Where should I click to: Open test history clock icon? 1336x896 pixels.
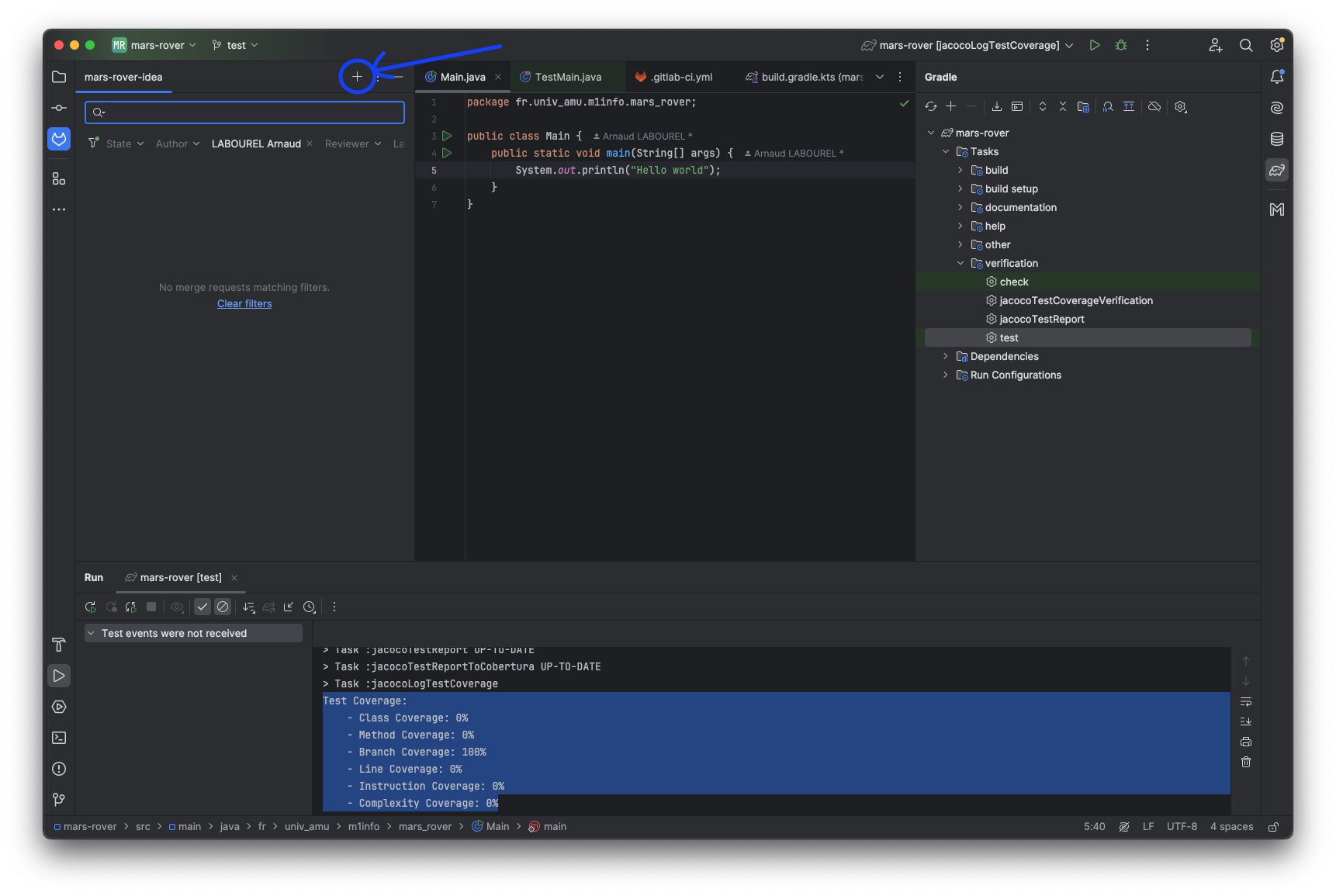pos(310,607)
